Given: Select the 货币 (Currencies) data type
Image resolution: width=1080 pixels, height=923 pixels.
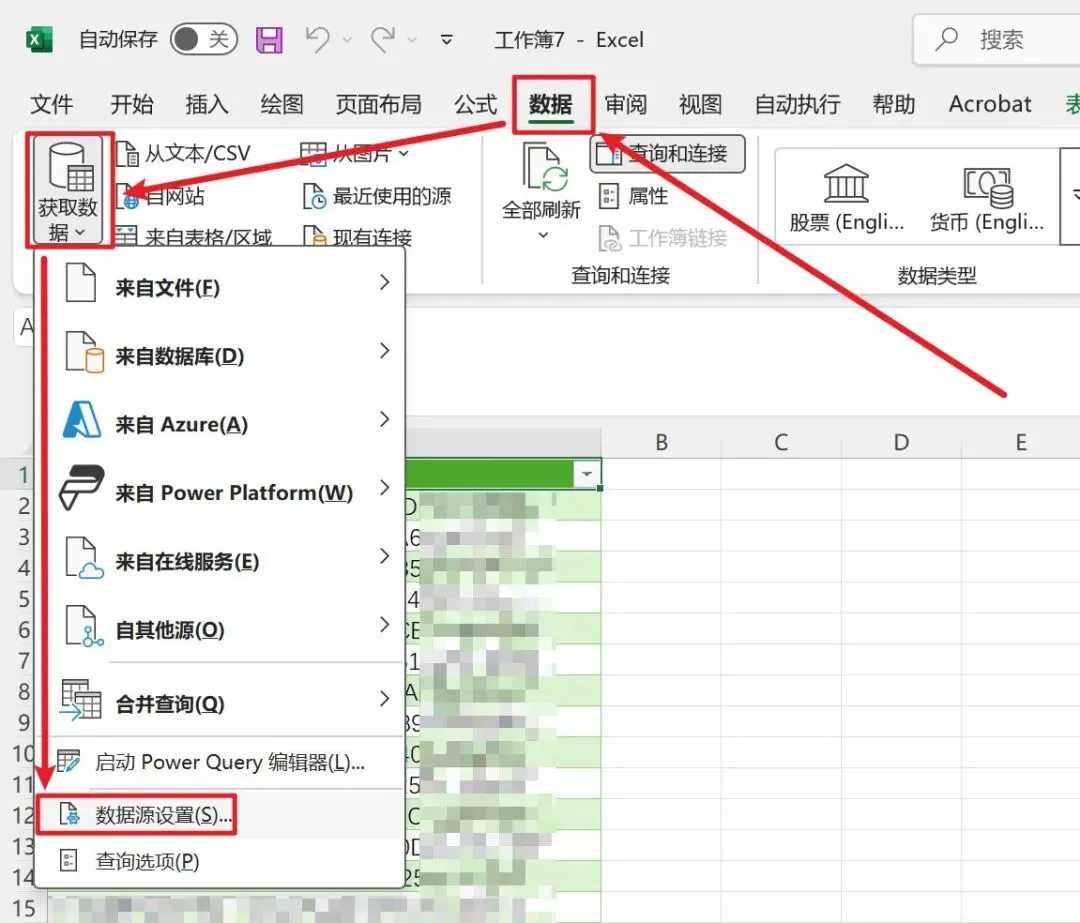Looking at the screenshot, I should pyautogui.click(x=986, y=198).
